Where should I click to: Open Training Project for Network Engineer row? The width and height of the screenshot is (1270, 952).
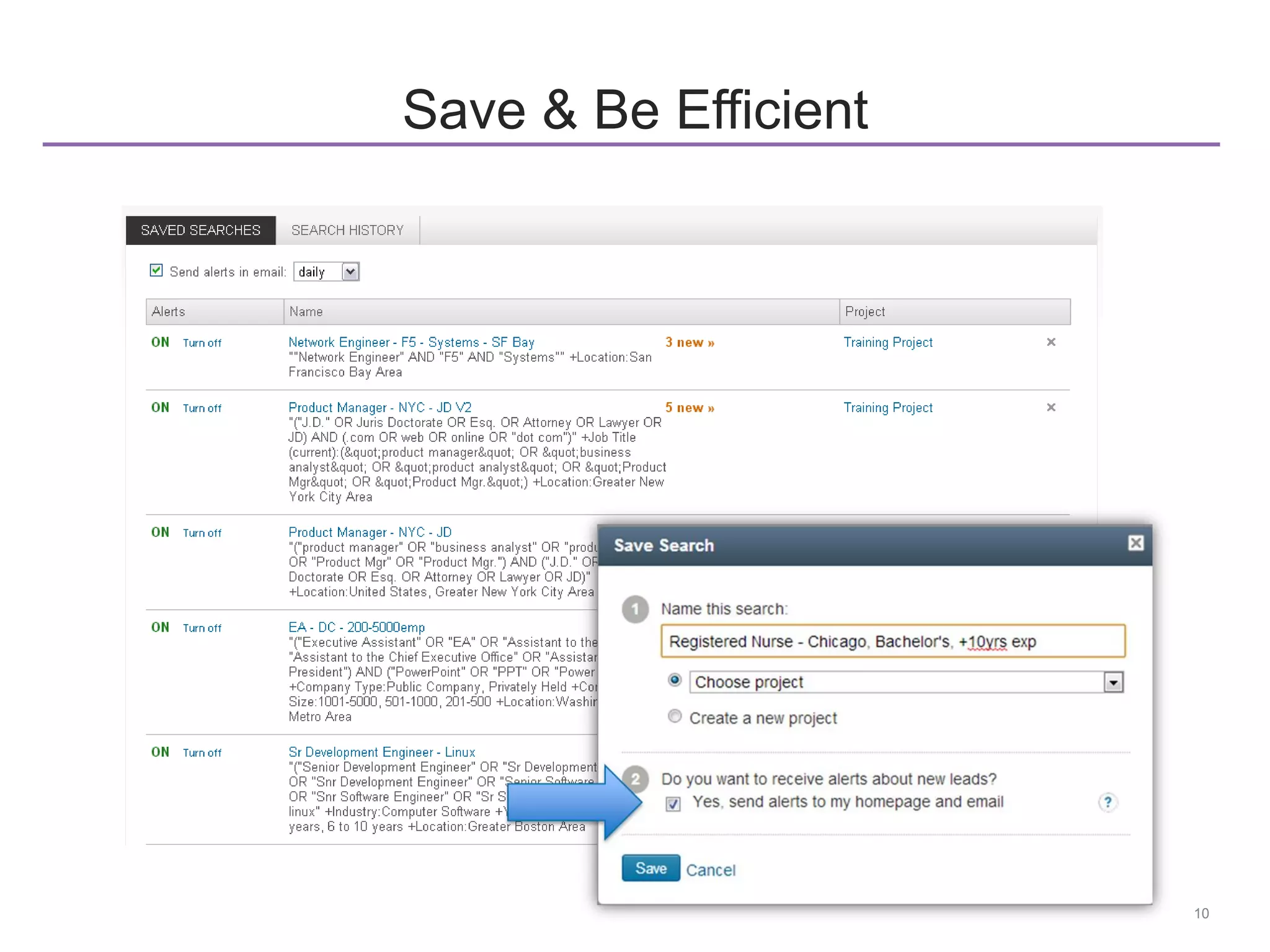[x=888, y=342]
